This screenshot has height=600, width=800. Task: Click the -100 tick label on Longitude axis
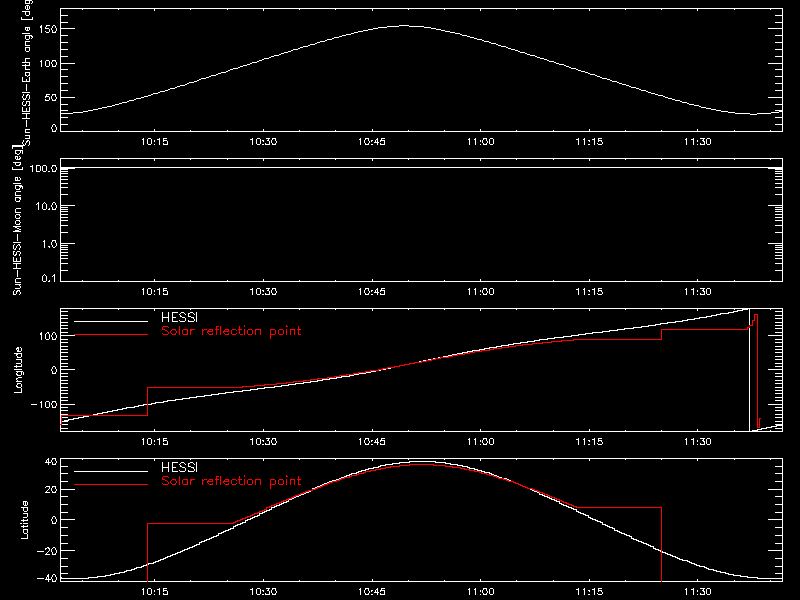[x=44, y=404]
